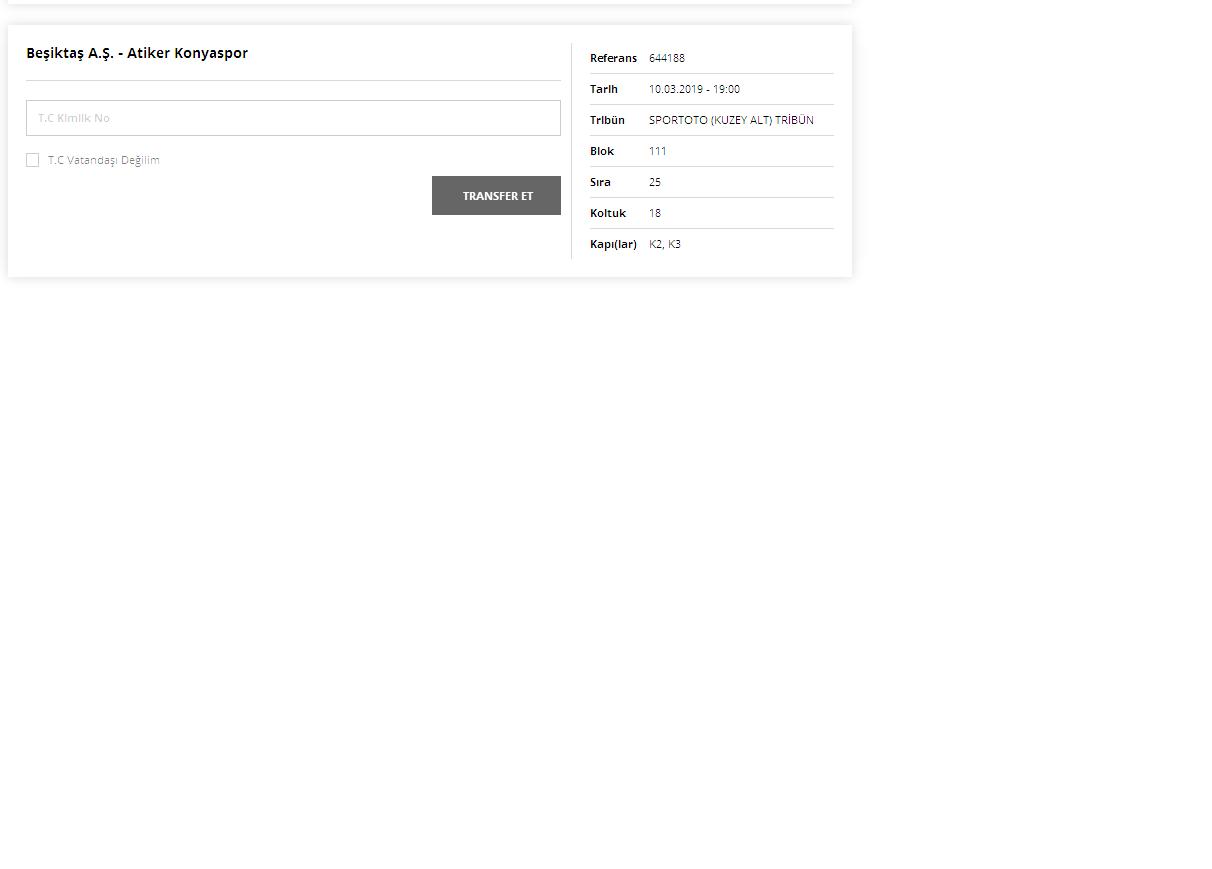The width and height of the screenshot is (1212, 869).
Task: Select the row number 25
Action: click(655, 182)
